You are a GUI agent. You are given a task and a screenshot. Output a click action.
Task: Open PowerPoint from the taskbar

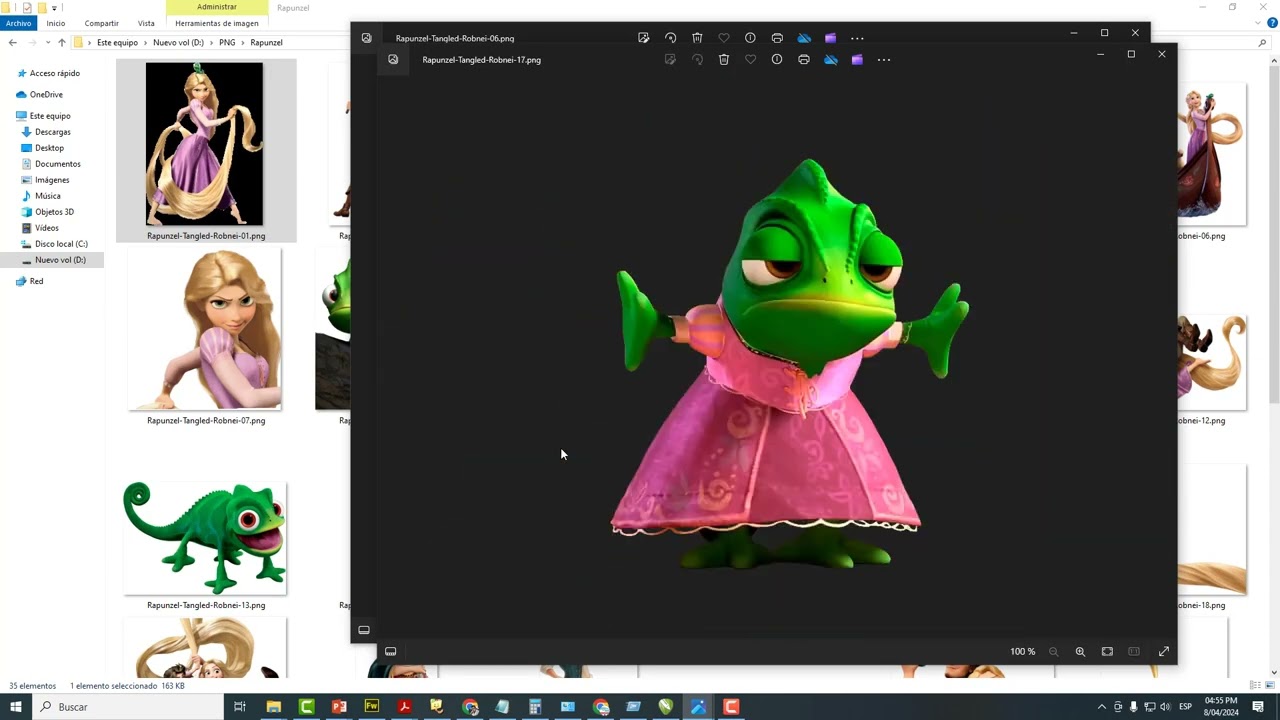point(339,707)
